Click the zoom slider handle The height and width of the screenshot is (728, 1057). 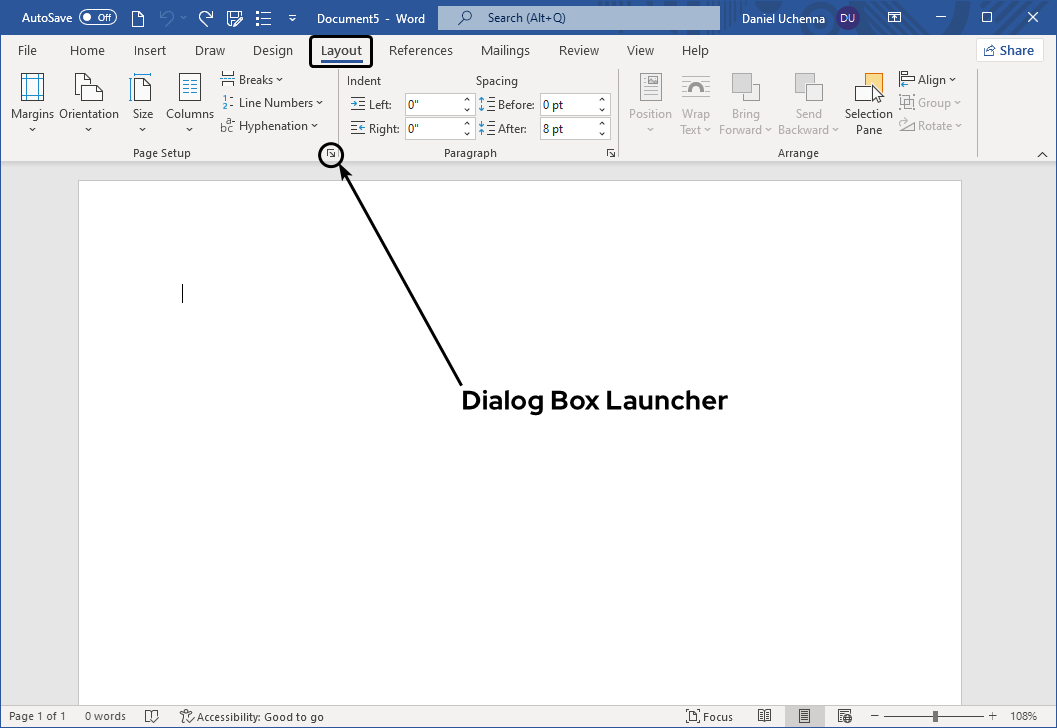[935, 716]
